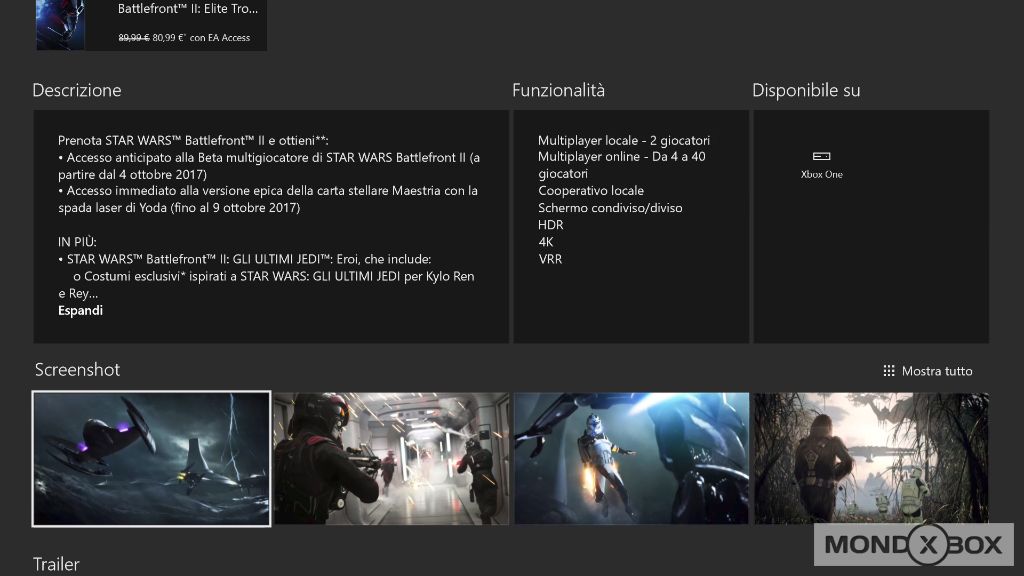Click the Xbox One console icon

point(821,157)
